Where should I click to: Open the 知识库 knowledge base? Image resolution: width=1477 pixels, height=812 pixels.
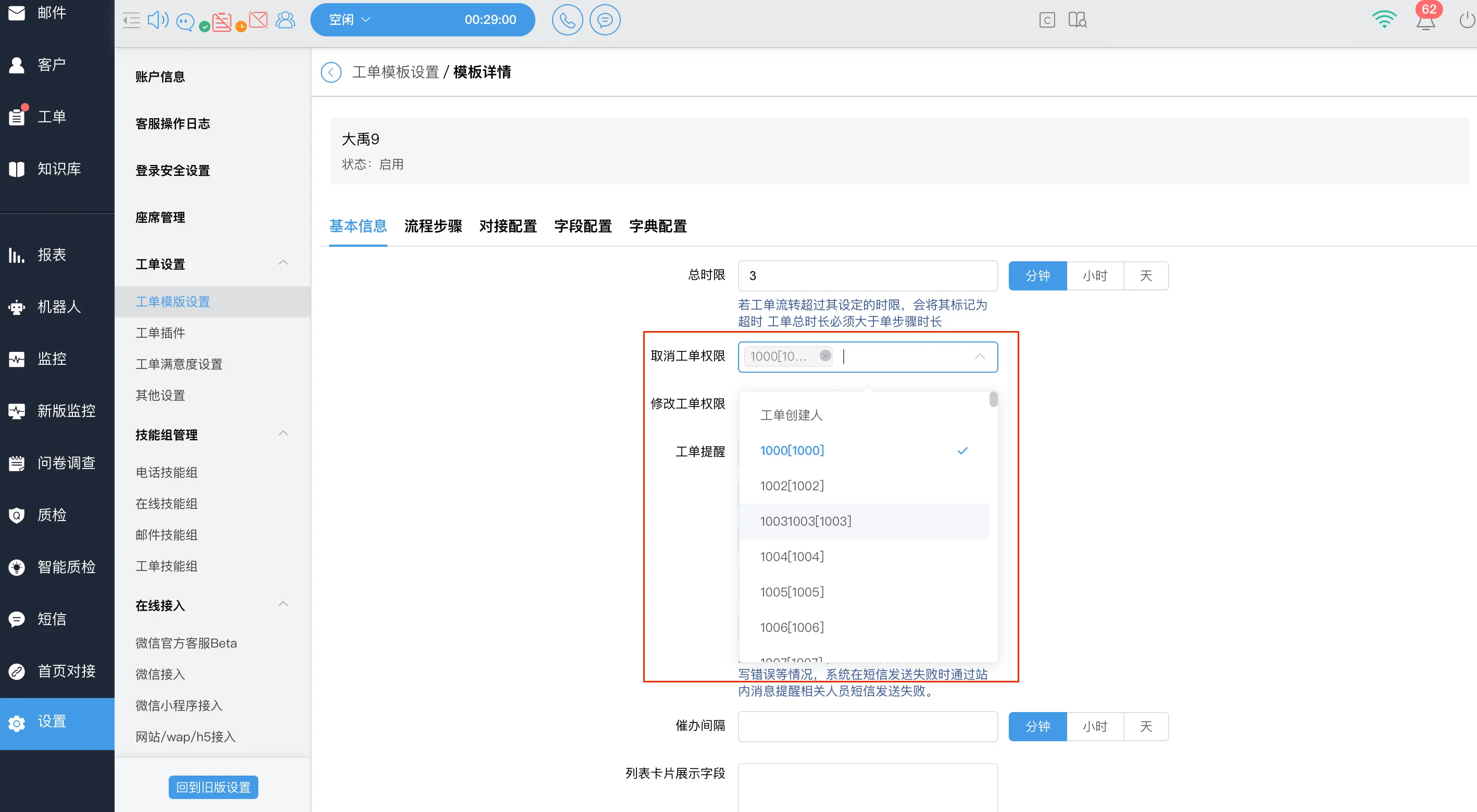57,169
